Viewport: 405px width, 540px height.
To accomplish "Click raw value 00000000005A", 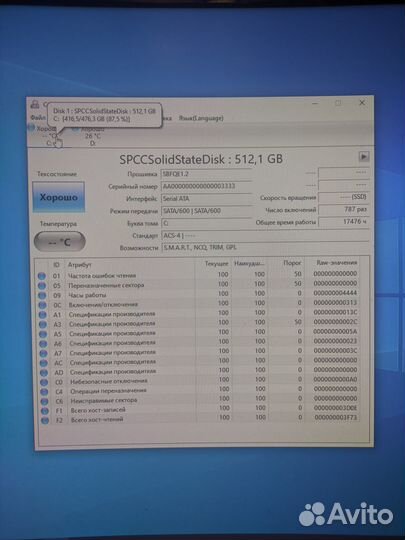I will pos(335,331).
